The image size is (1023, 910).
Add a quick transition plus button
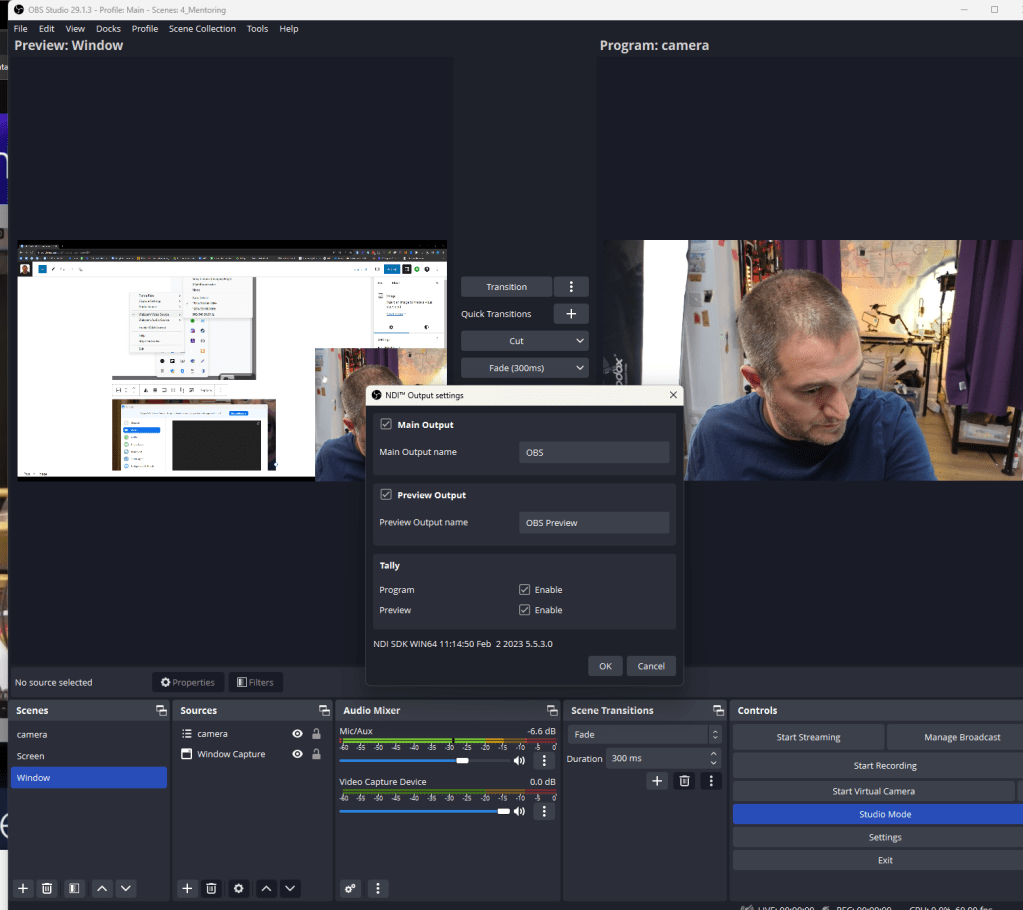(571, 314)
